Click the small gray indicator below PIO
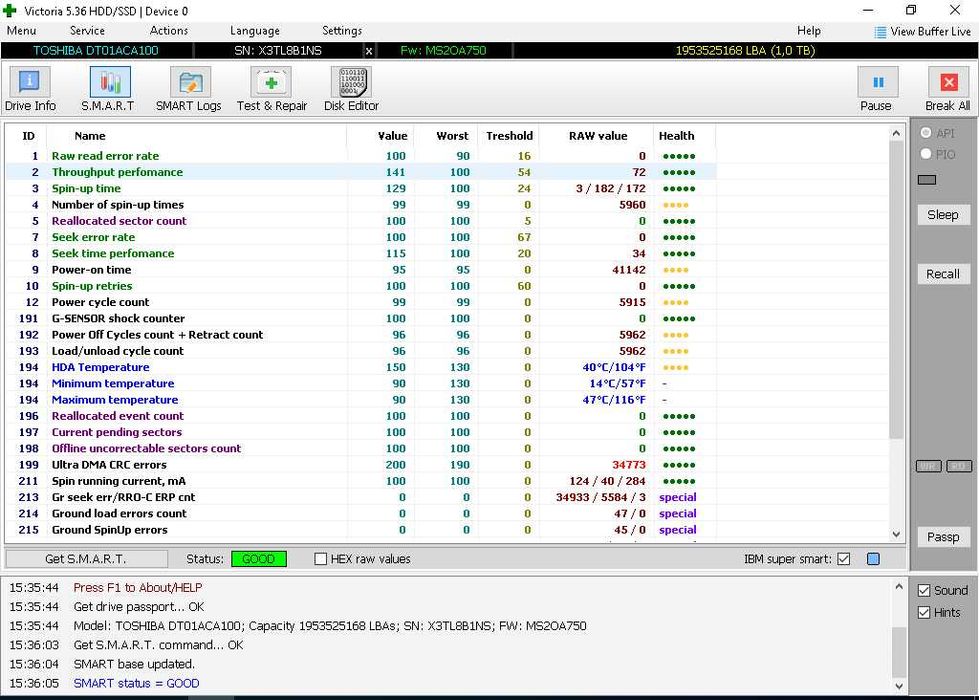The image size is (979, 700). [927, 180]
